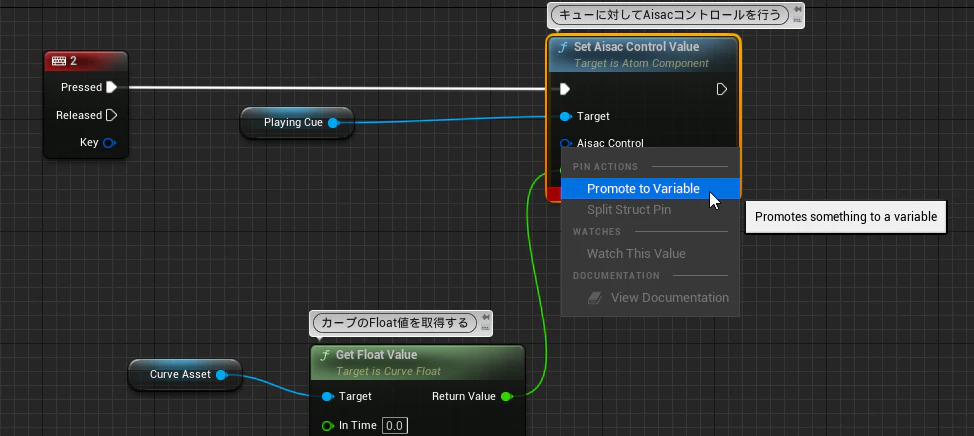Click In Time input pin

[328, 425]
